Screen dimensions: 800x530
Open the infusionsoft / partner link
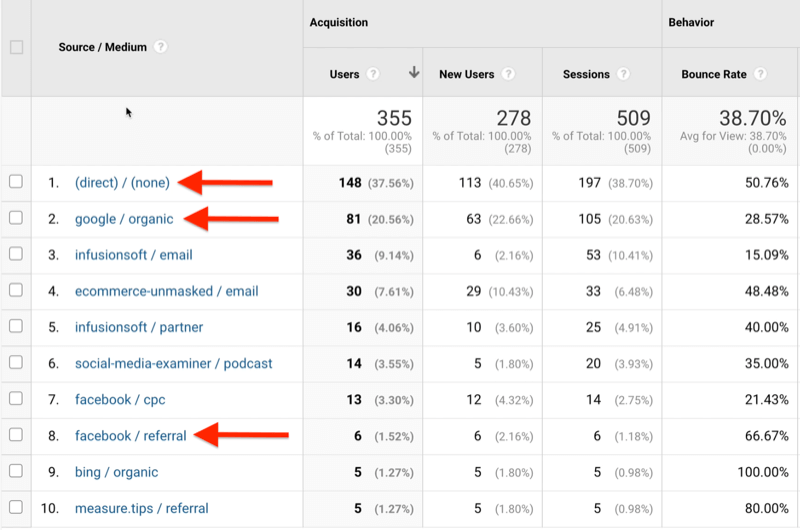(139, 327)
